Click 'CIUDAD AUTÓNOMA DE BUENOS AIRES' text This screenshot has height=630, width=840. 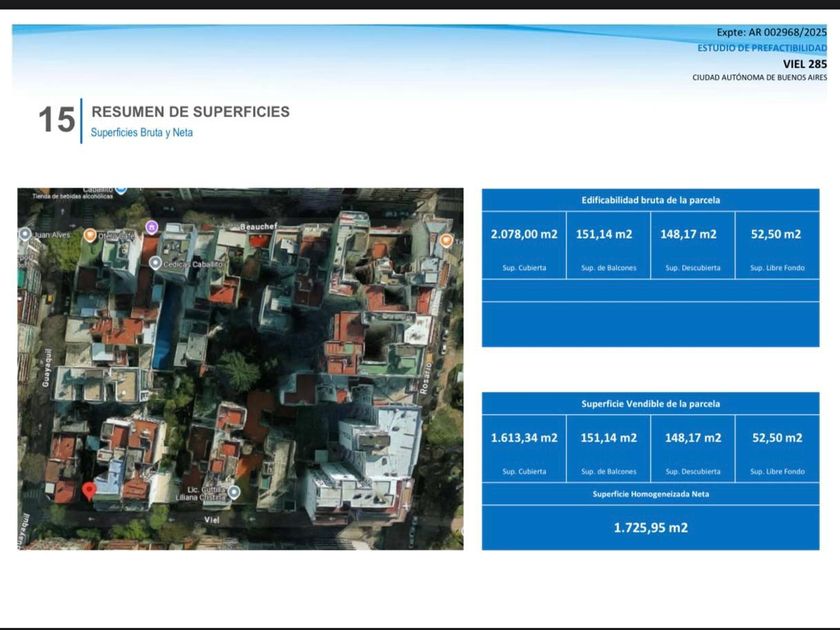pos(759,77)
